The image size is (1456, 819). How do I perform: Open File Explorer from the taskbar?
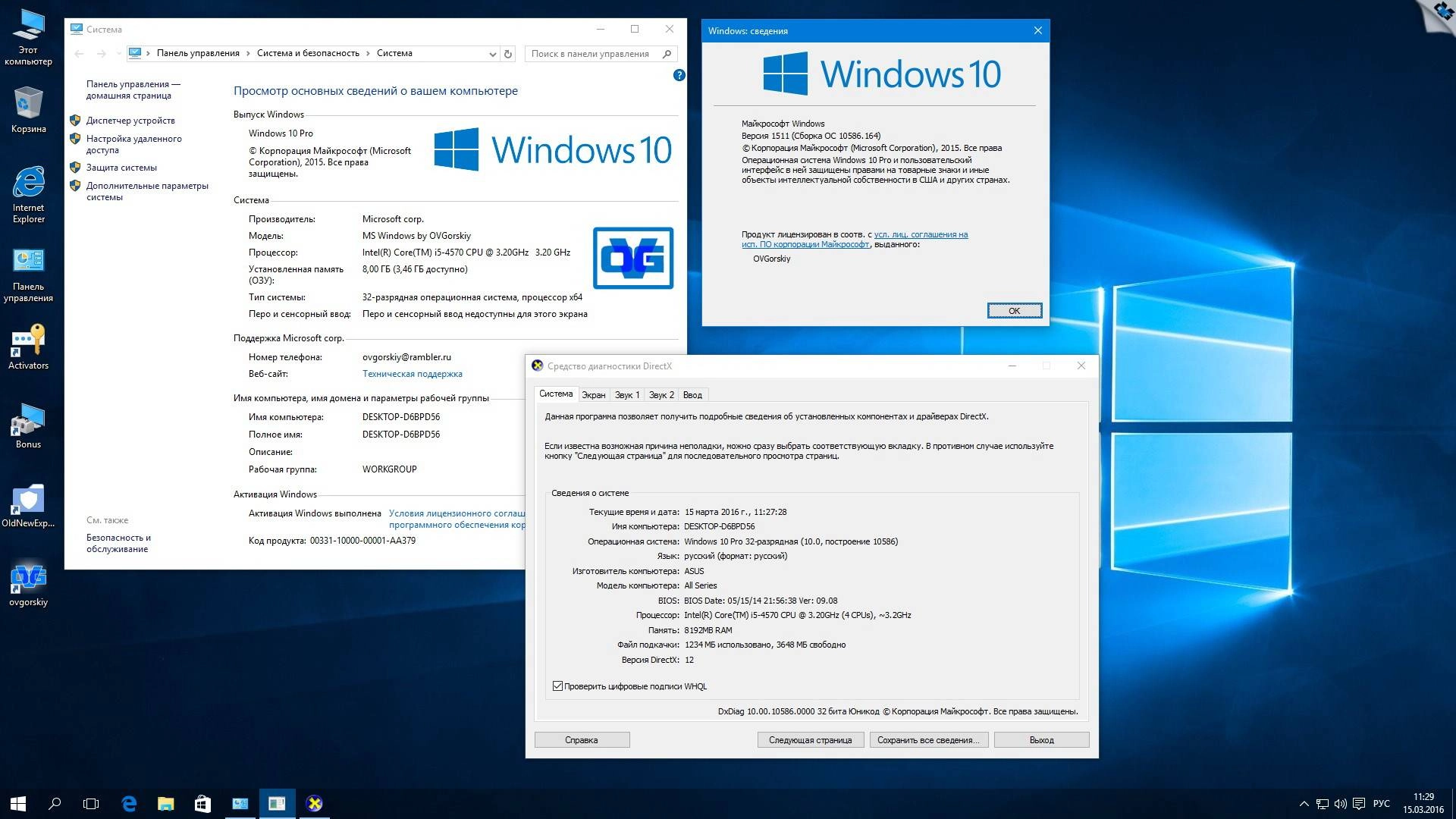point(165,803)
